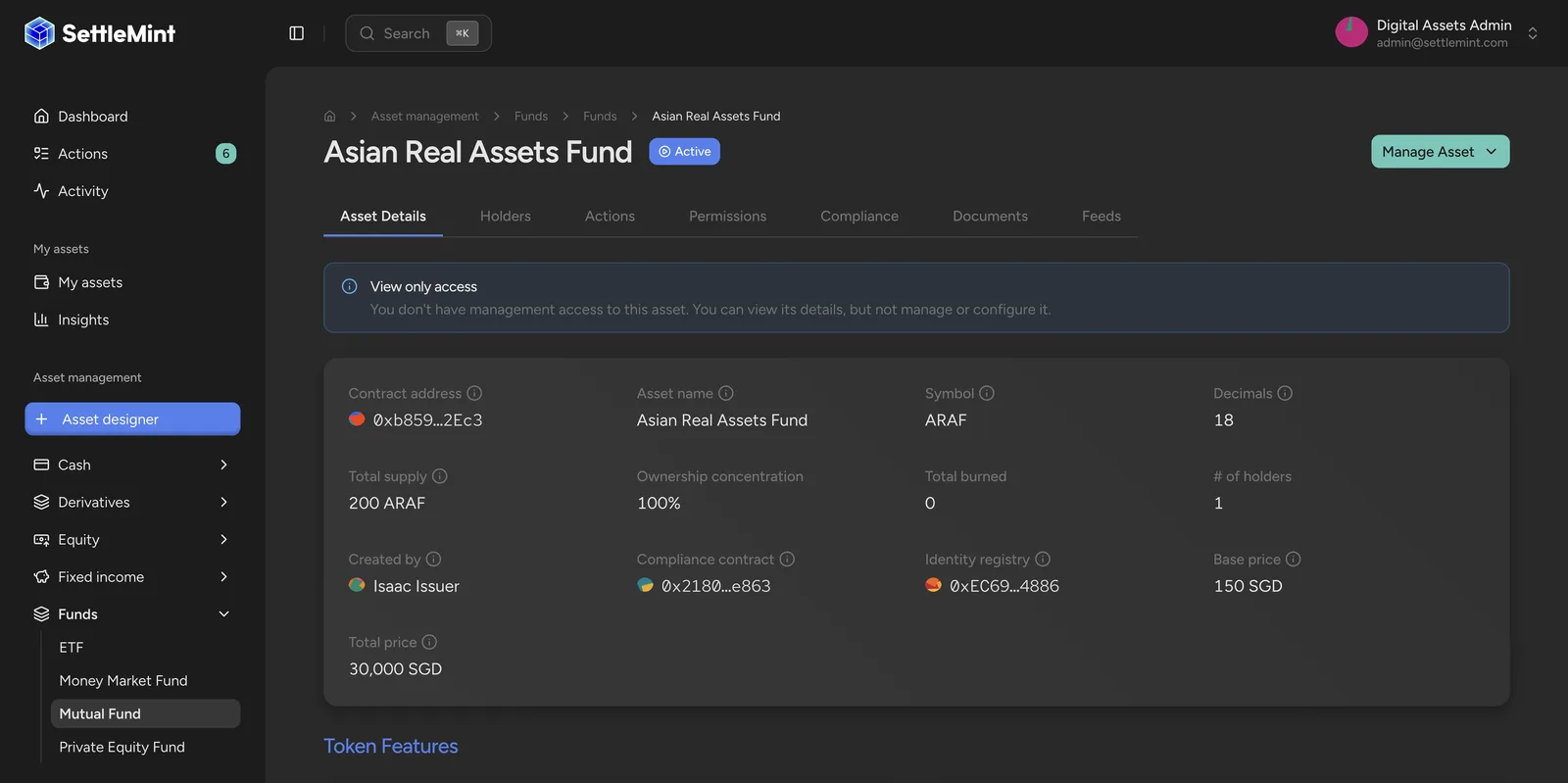The width and height of the screenshot is (1568, 783).
Task: Click the info icon beside Compliance contract
Action: point(787,560)
